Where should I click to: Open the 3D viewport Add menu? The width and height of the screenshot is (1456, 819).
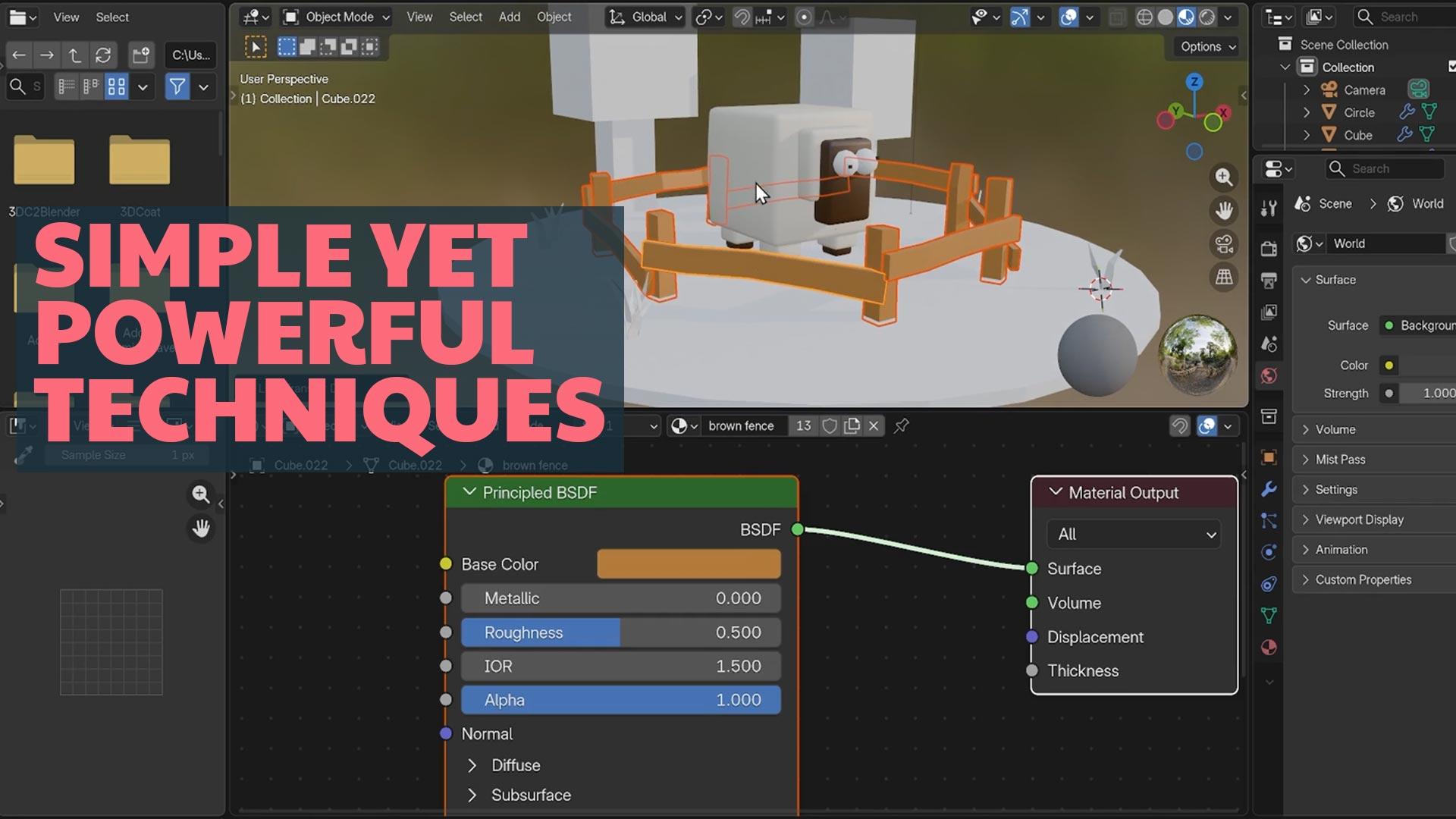[x=510, y=17]
